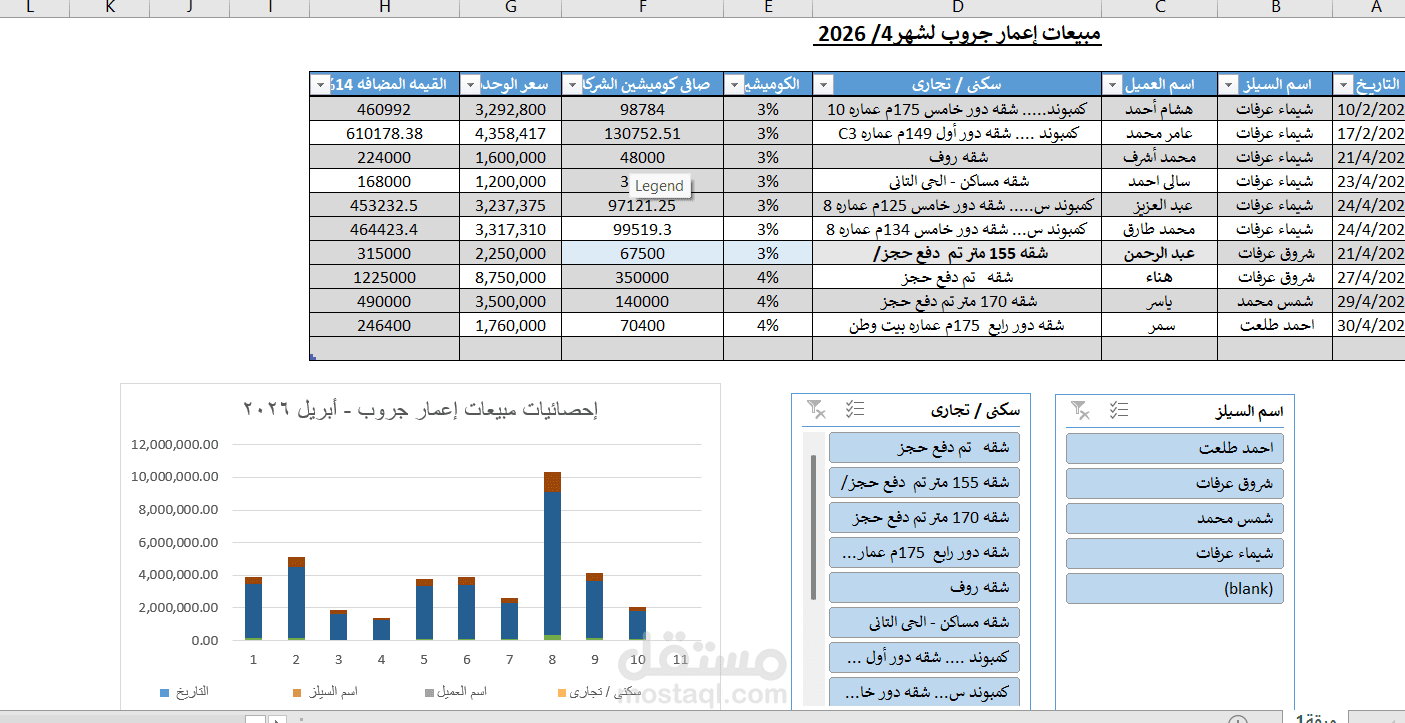
Task: Click cell with customer عبد الرحمن
Action: point(1160,253)
